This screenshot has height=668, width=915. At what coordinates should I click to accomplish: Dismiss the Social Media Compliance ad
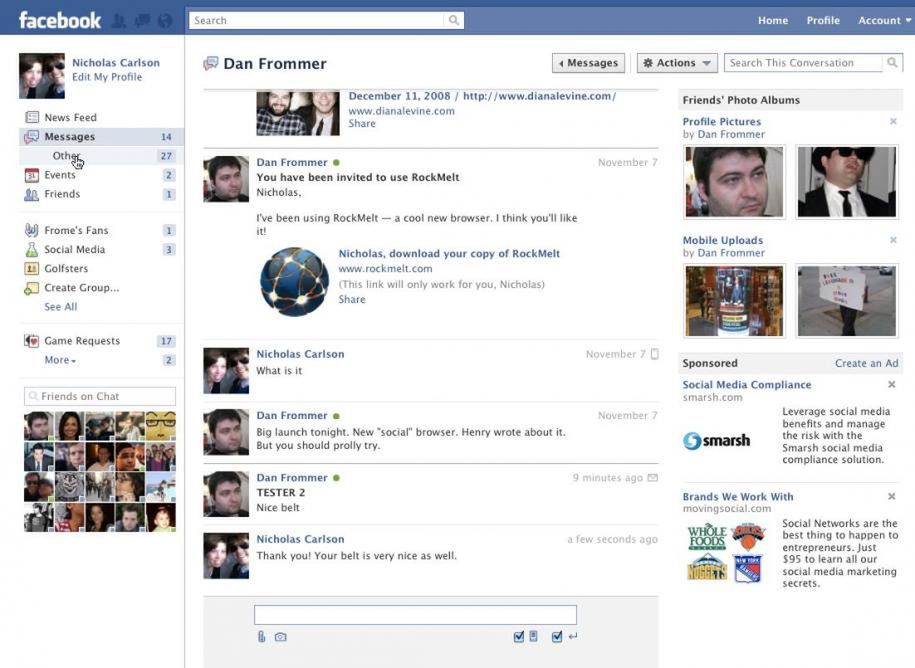[892, 384]
